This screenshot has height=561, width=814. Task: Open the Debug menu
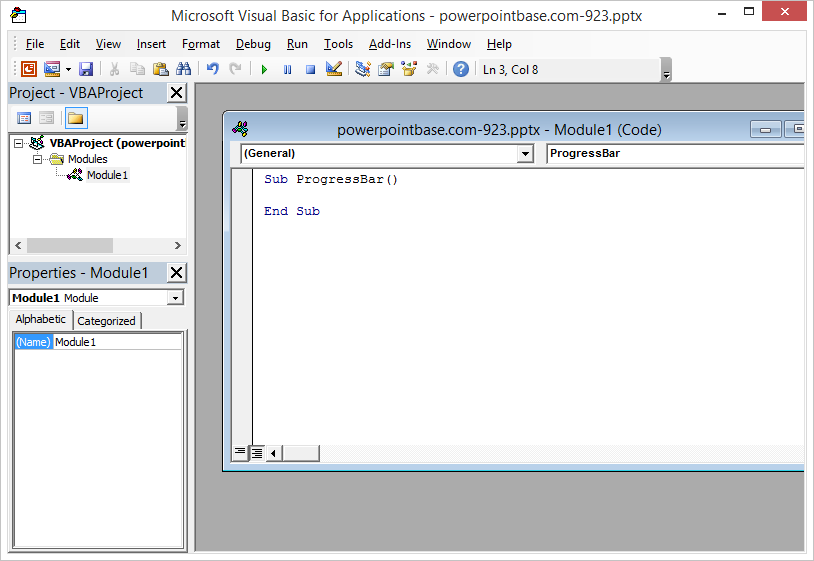[253, 44]
